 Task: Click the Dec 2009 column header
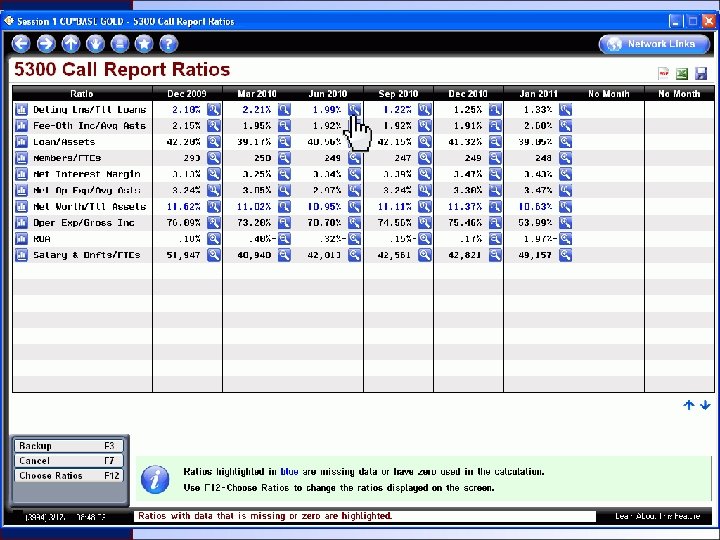(187, 94)
